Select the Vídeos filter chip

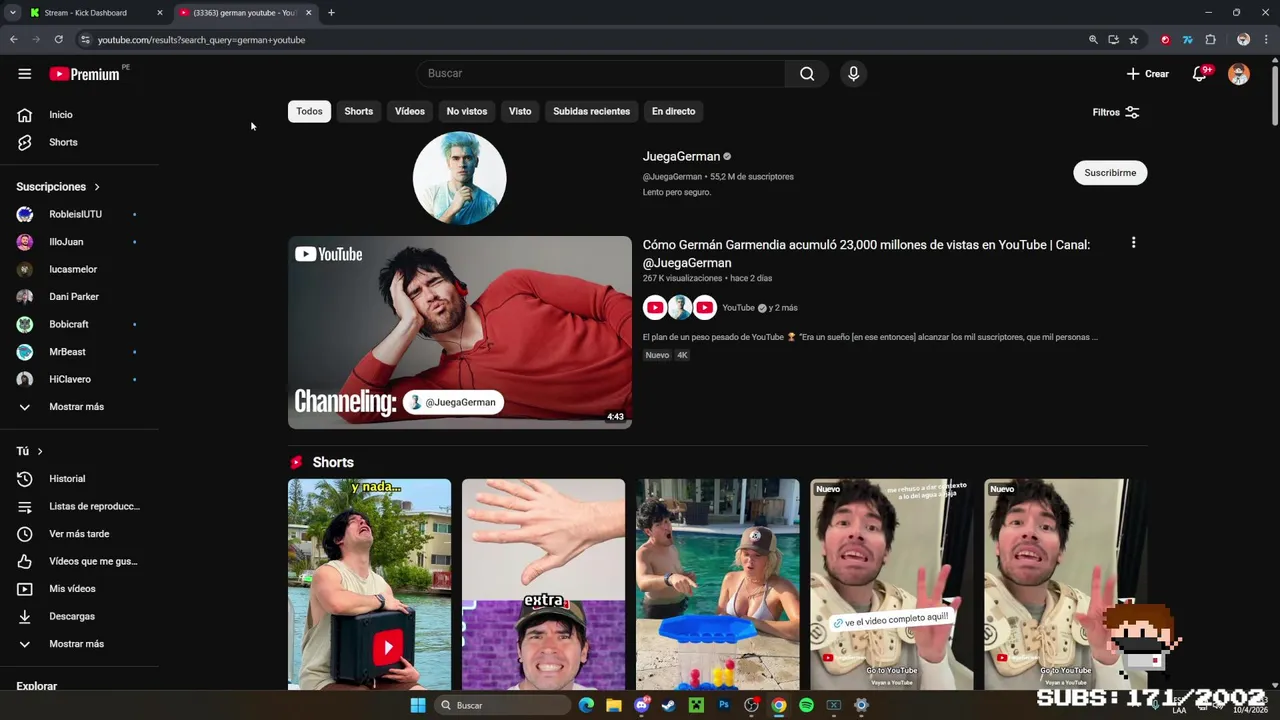tap(410, 111)
